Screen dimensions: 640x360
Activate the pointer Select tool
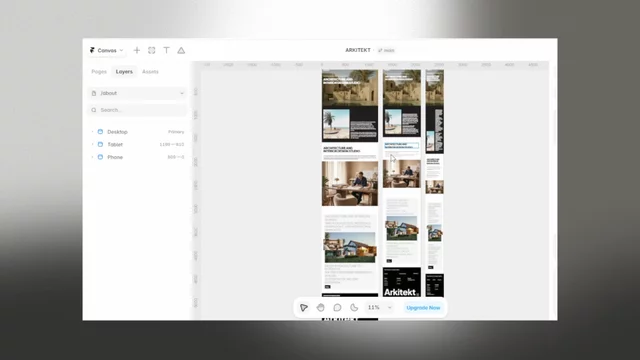304,307
